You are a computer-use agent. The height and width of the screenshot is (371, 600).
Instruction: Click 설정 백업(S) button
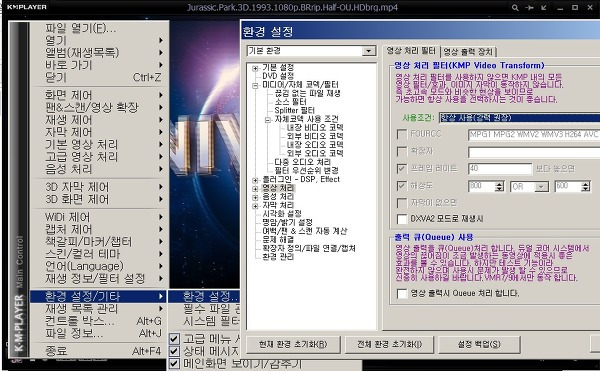tap(479, 345)
